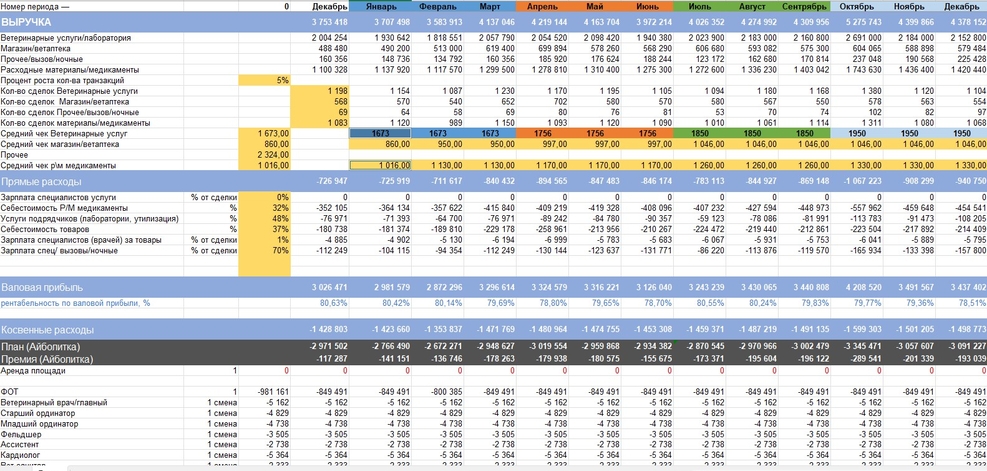Click the ФОТ row label
Image resolution: width=987 pixels, height=471 pixels.
pyautogui.click(x=9, y=392)
